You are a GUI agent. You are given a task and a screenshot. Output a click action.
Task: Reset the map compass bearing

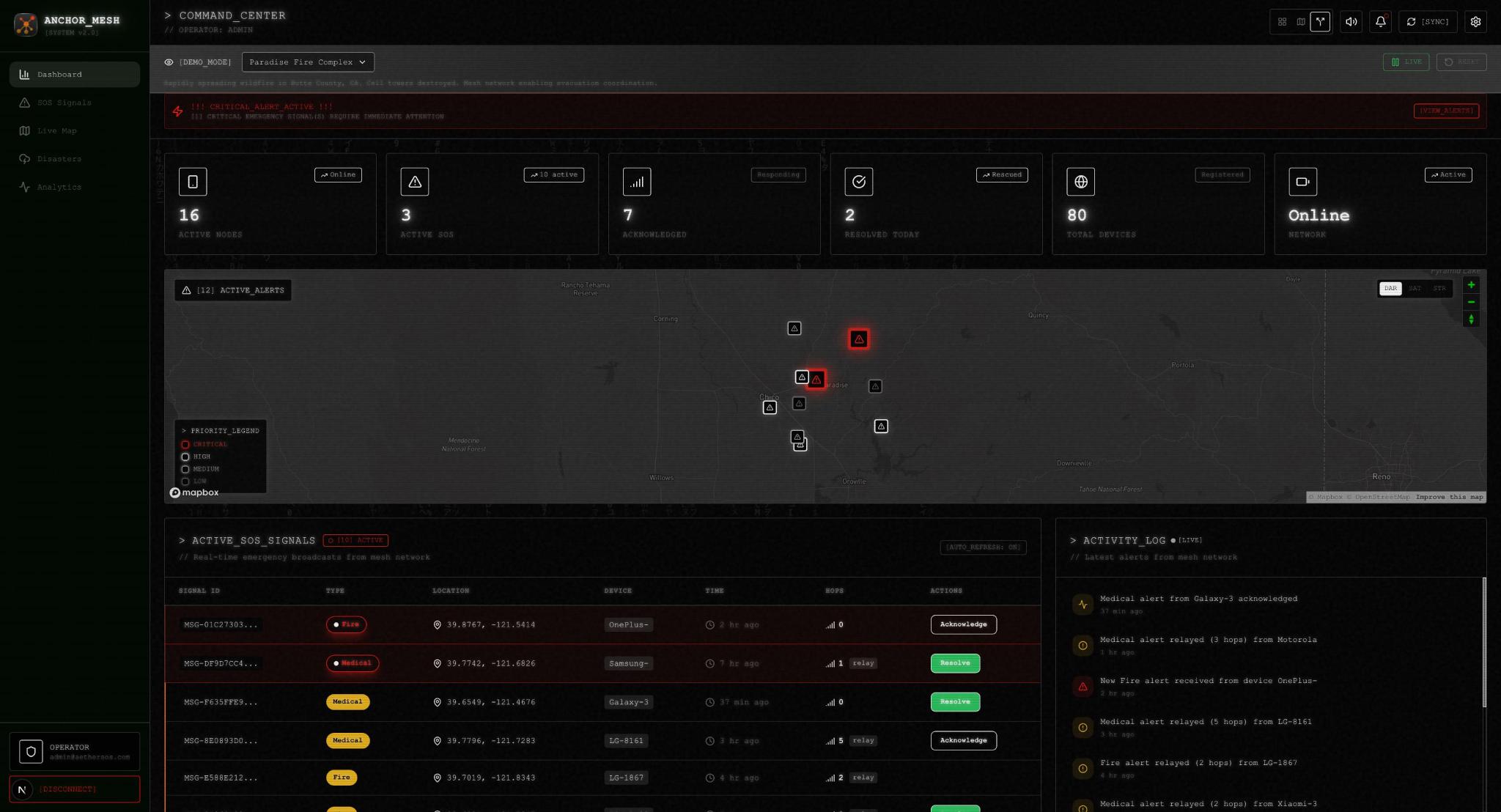click(x=1470, y=319)
